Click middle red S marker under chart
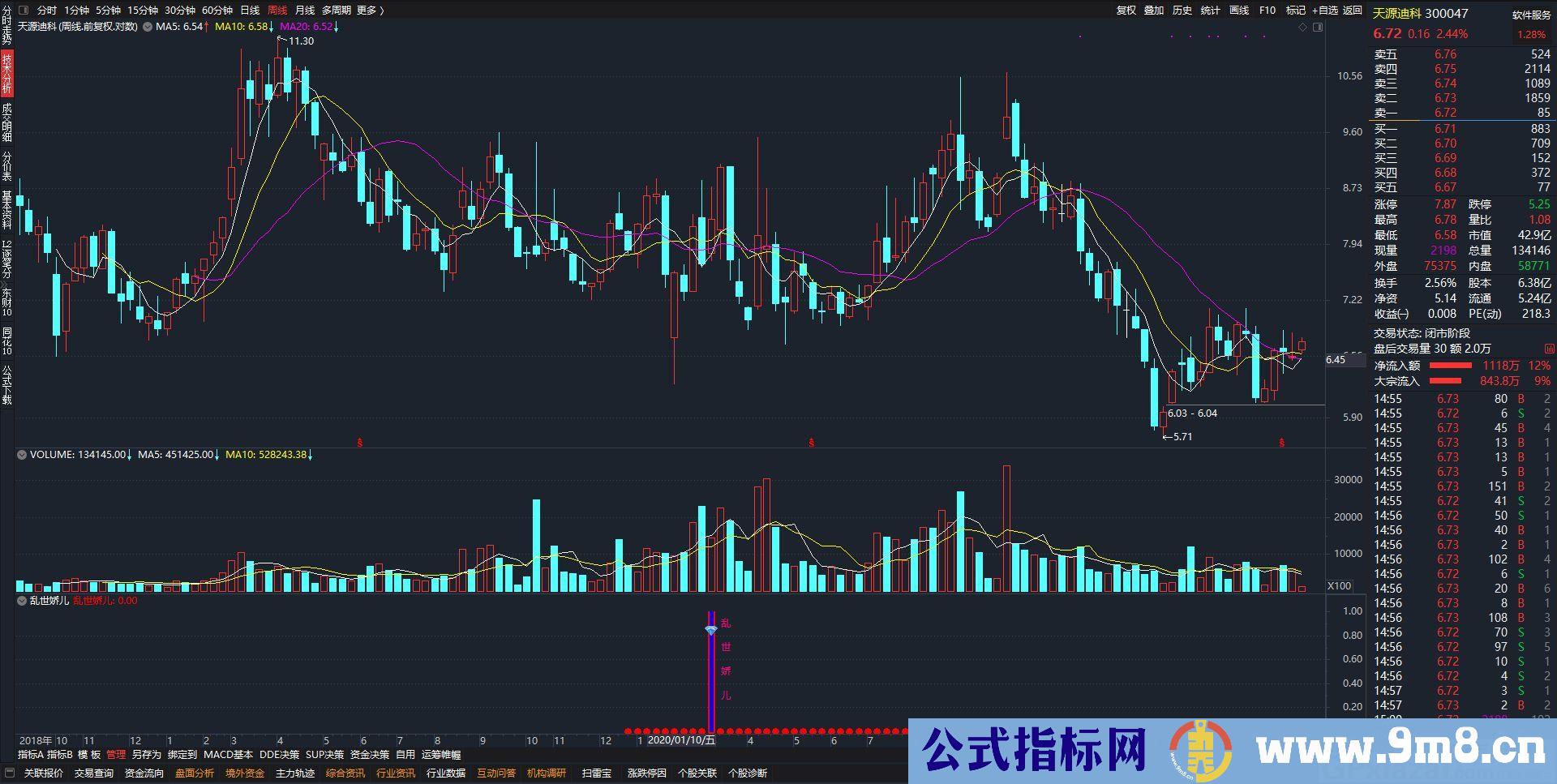Image resolution: width=1557 pixels, height=784 pixels. coord(811,443)
